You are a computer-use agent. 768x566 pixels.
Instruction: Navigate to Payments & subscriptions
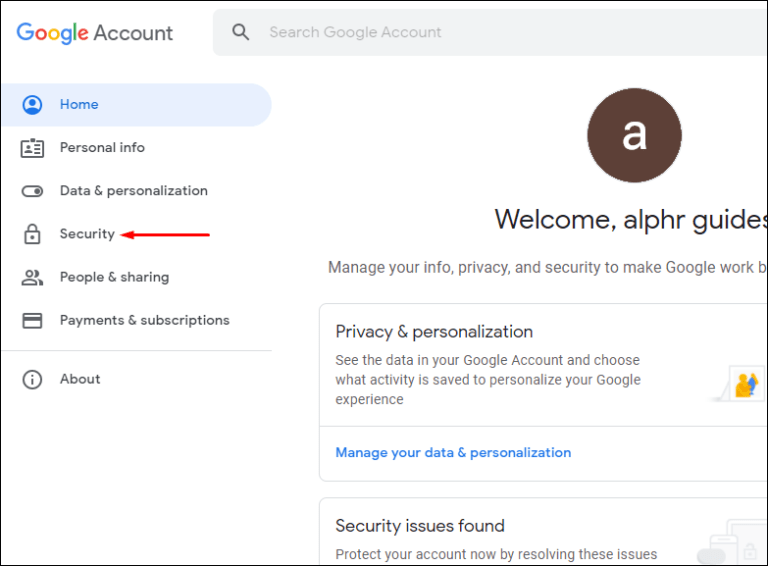[144, 320]
